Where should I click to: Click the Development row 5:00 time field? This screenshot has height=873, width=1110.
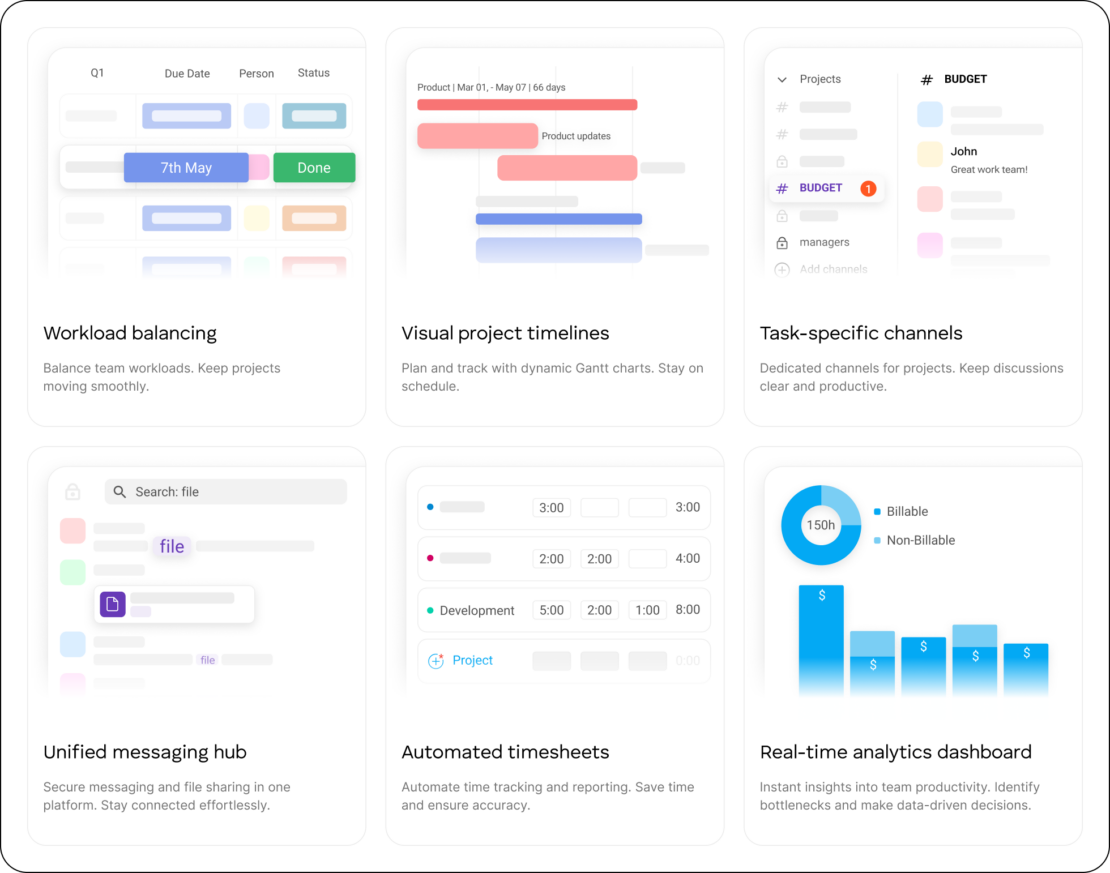coord(551,611)
